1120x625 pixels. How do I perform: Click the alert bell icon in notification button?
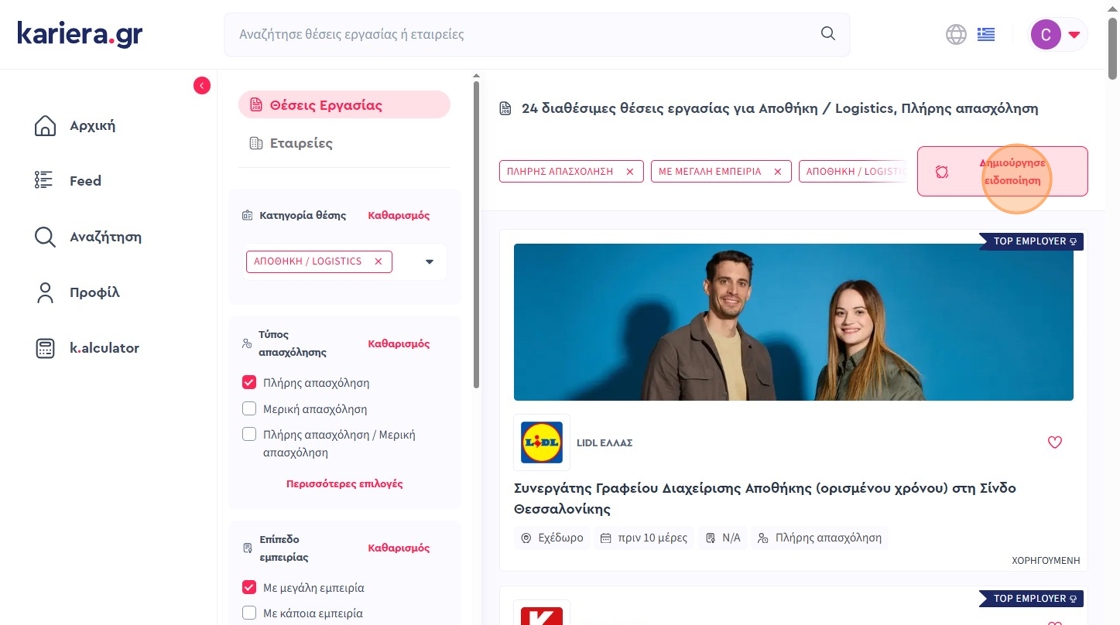tap(941, 171)
